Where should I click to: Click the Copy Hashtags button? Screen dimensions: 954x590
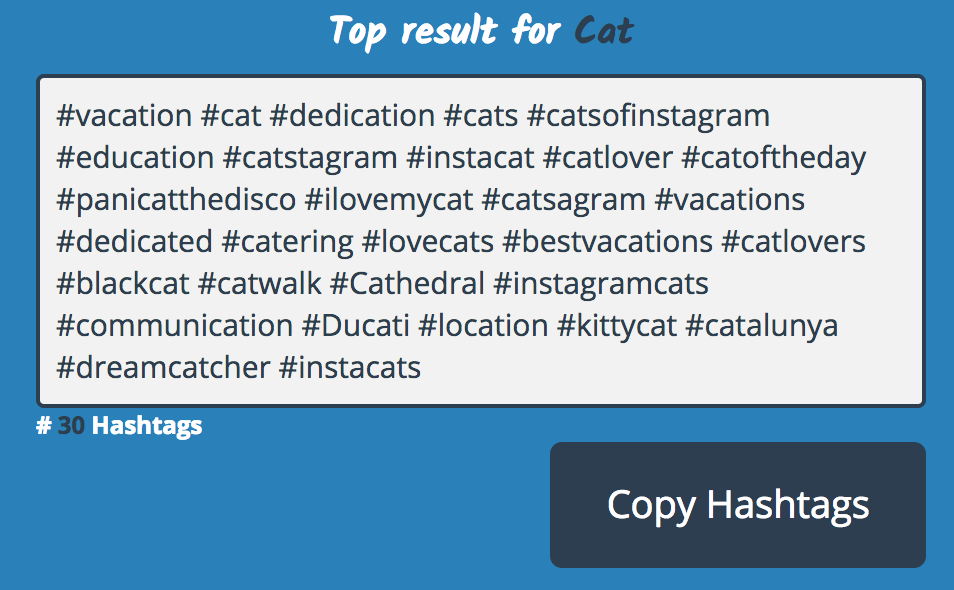click(x=737, y=505)
